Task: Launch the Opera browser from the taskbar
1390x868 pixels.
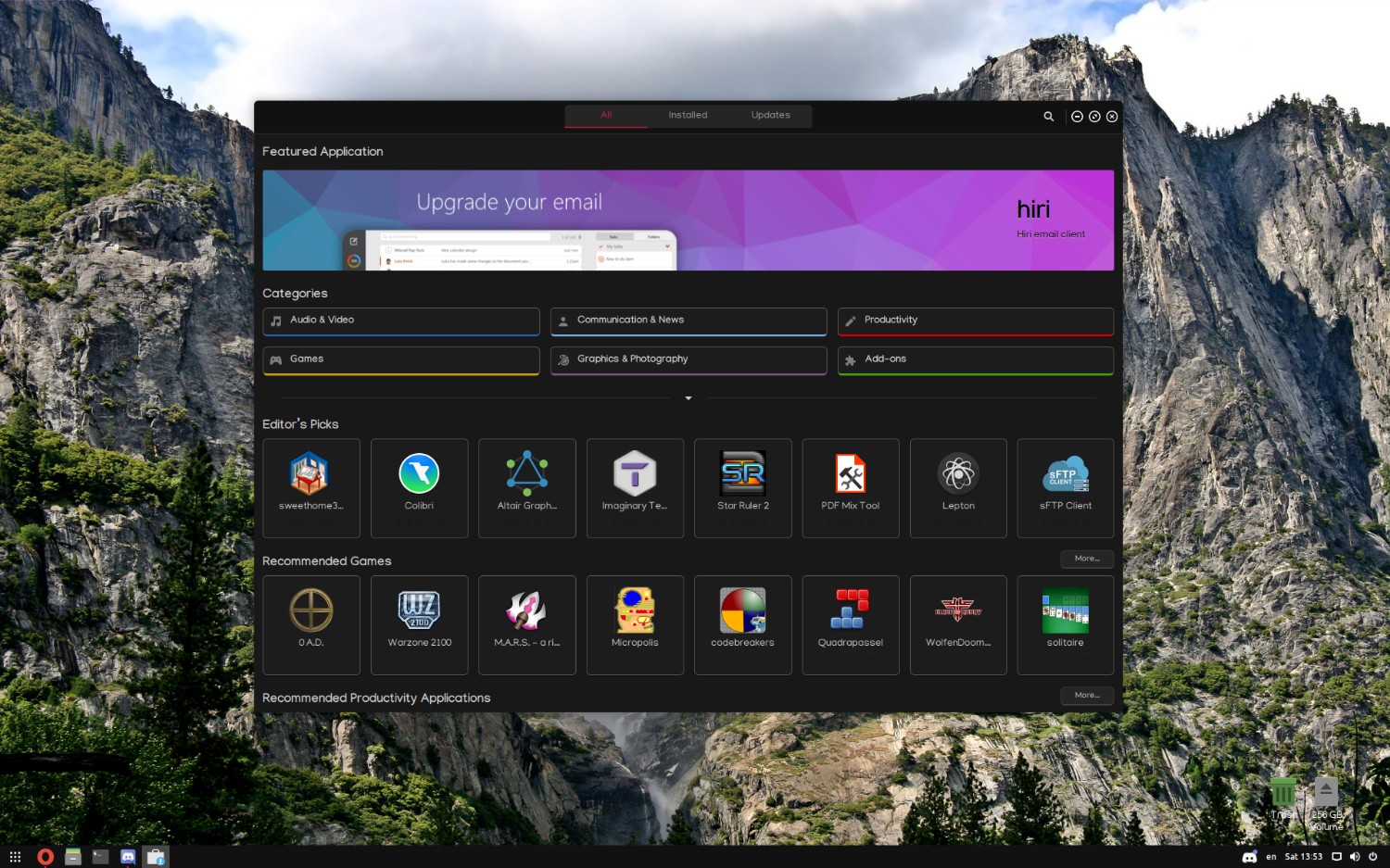Action: tap(44, 857)
